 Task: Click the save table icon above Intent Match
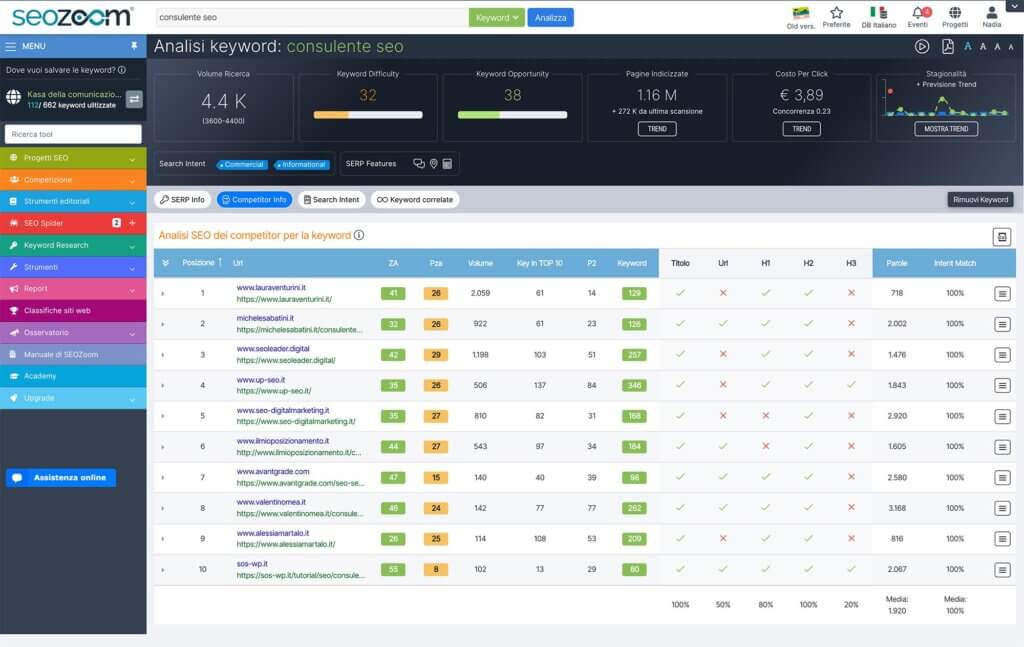(1001, 236)
